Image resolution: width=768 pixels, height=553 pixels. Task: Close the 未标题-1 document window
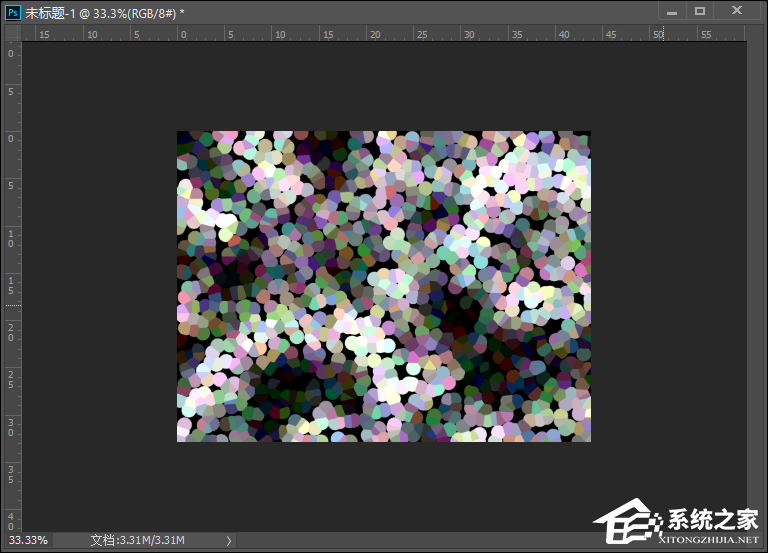737,11
